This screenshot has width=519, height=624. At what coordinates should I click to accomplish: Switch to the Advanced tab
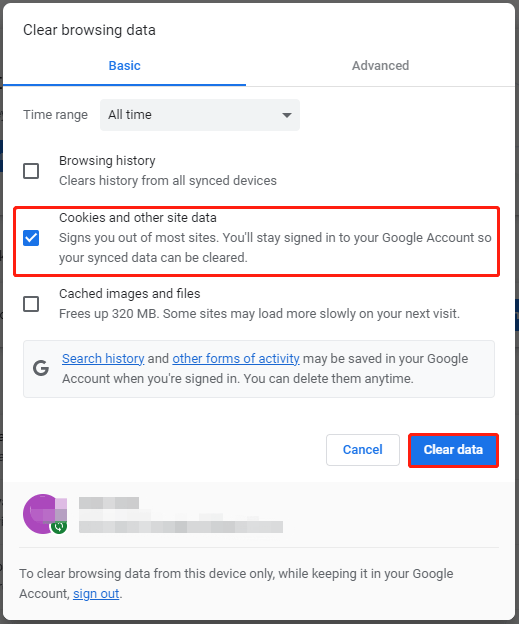point(380,66)
